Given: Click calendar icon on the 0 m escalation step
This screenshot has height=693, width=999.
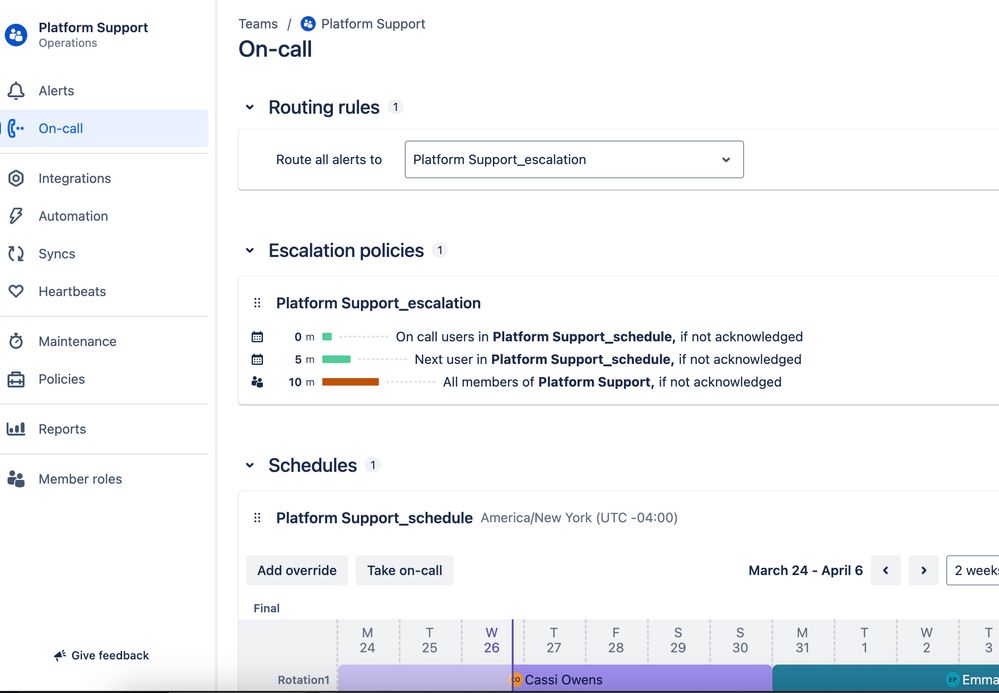Looking at the screenshot, I should [x=257, y=336].
